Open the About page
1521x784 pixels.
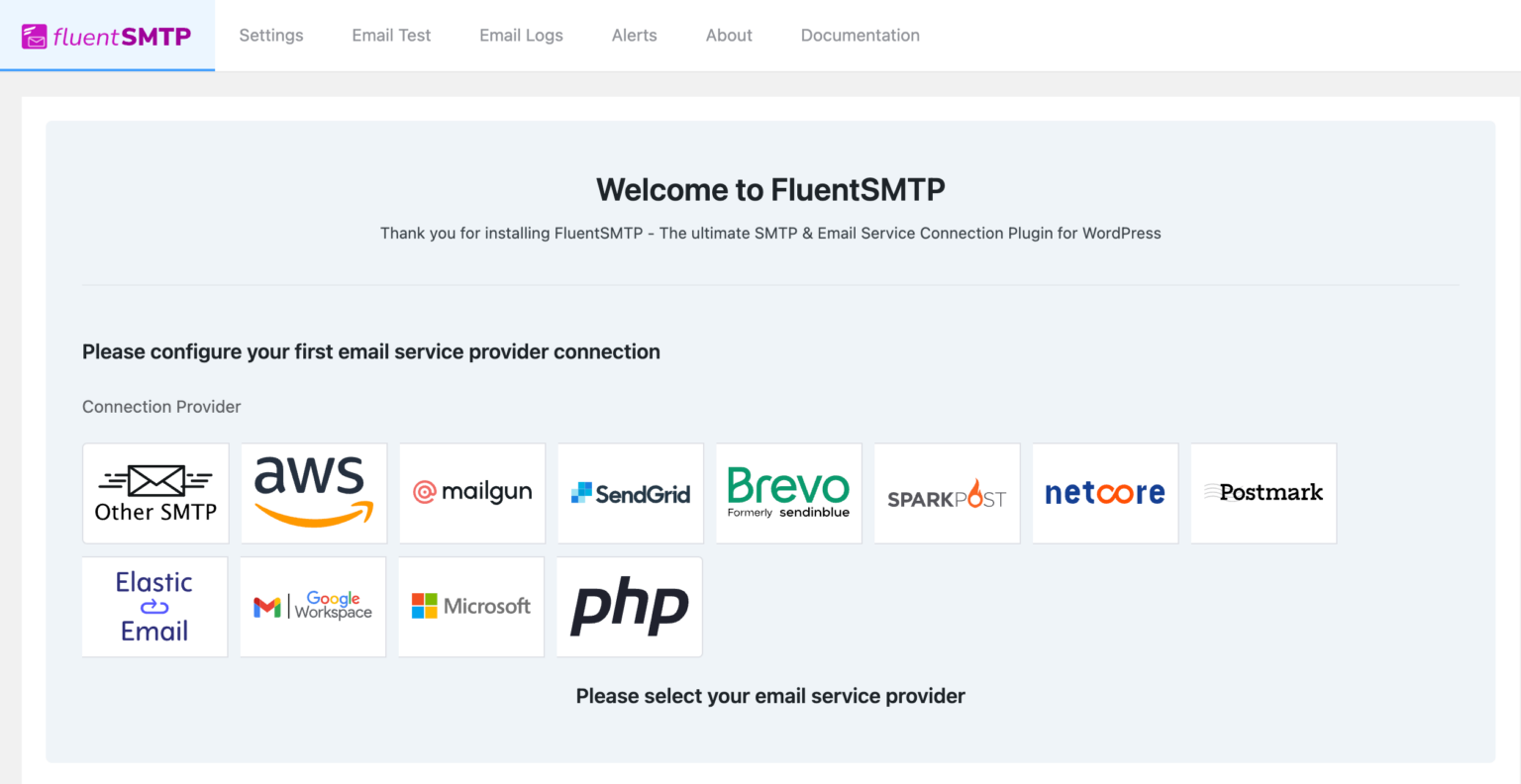click(x=729, y=35)
